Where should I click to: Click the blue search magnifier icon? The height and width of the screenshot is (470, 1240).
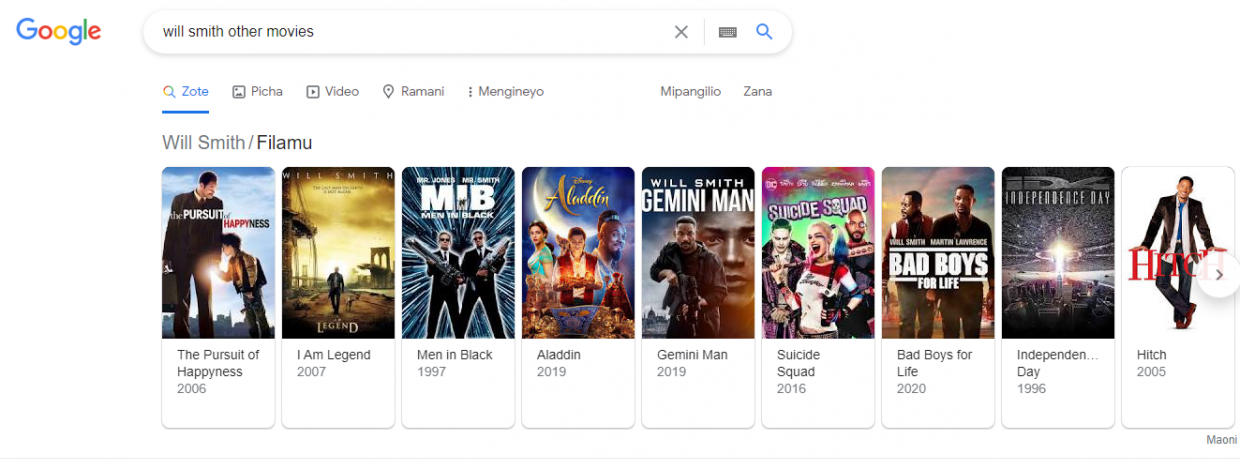pos(764,32)
